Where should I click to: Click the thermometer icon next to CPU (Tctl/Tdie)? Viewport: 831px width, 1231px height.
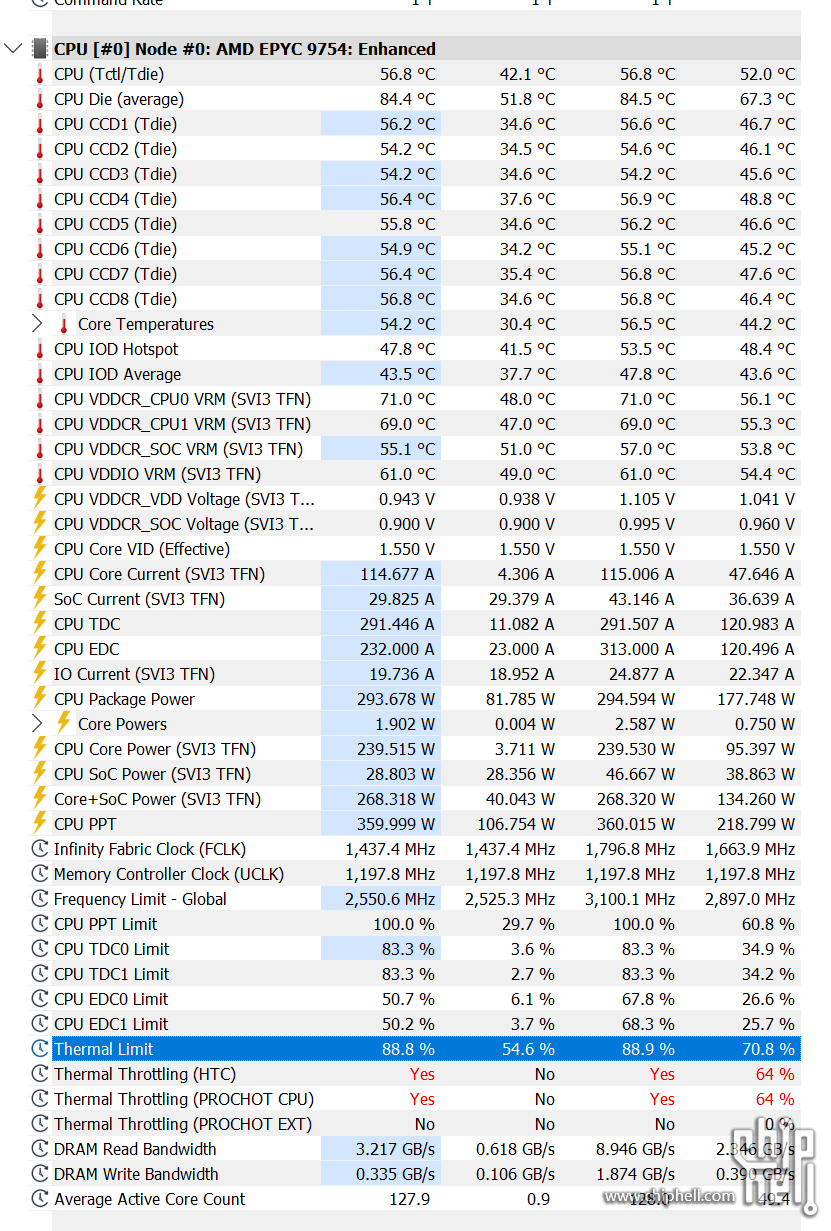tap(40, 74)
